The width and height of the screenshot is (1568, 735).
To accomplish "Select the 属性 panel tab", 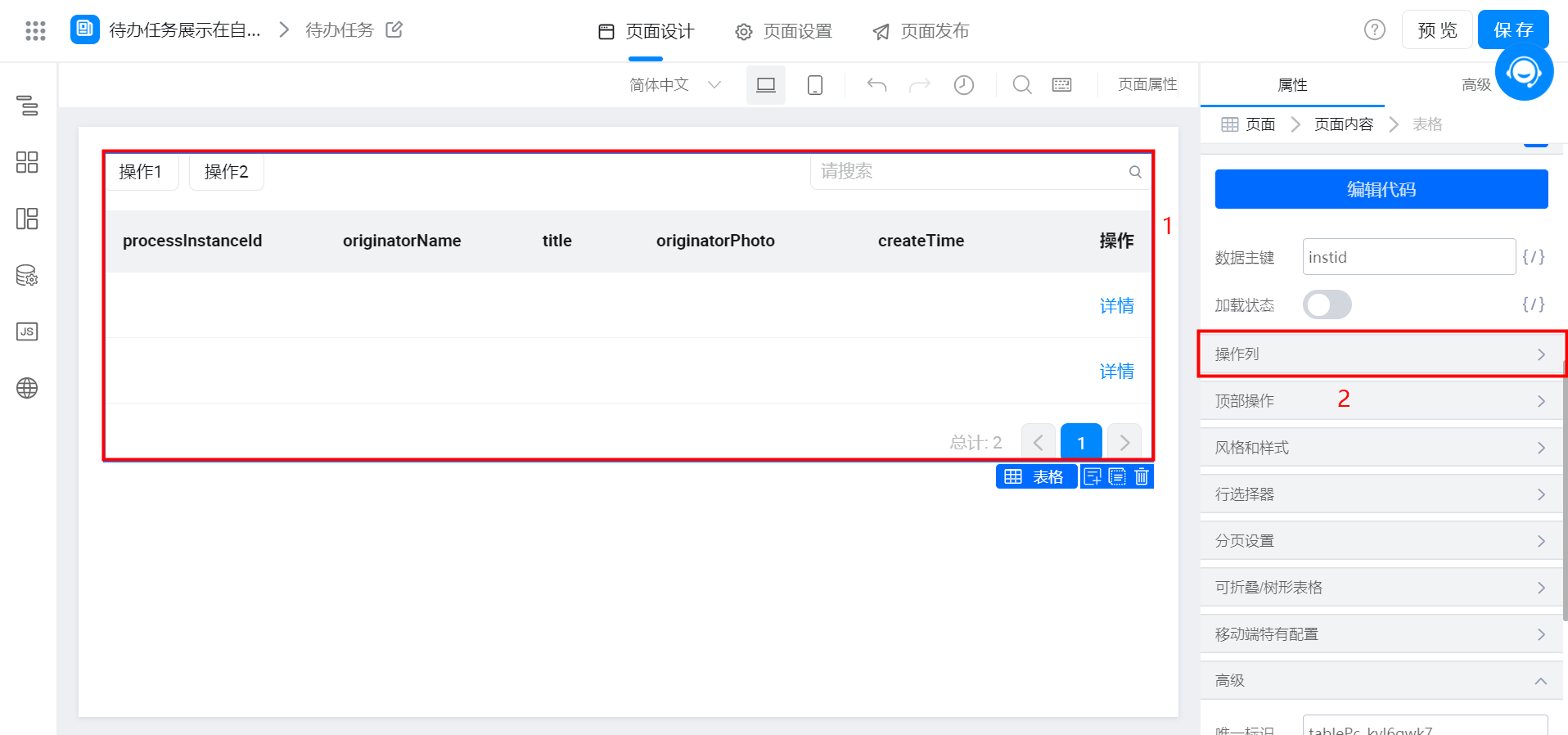I will (x=1292, y=85).
